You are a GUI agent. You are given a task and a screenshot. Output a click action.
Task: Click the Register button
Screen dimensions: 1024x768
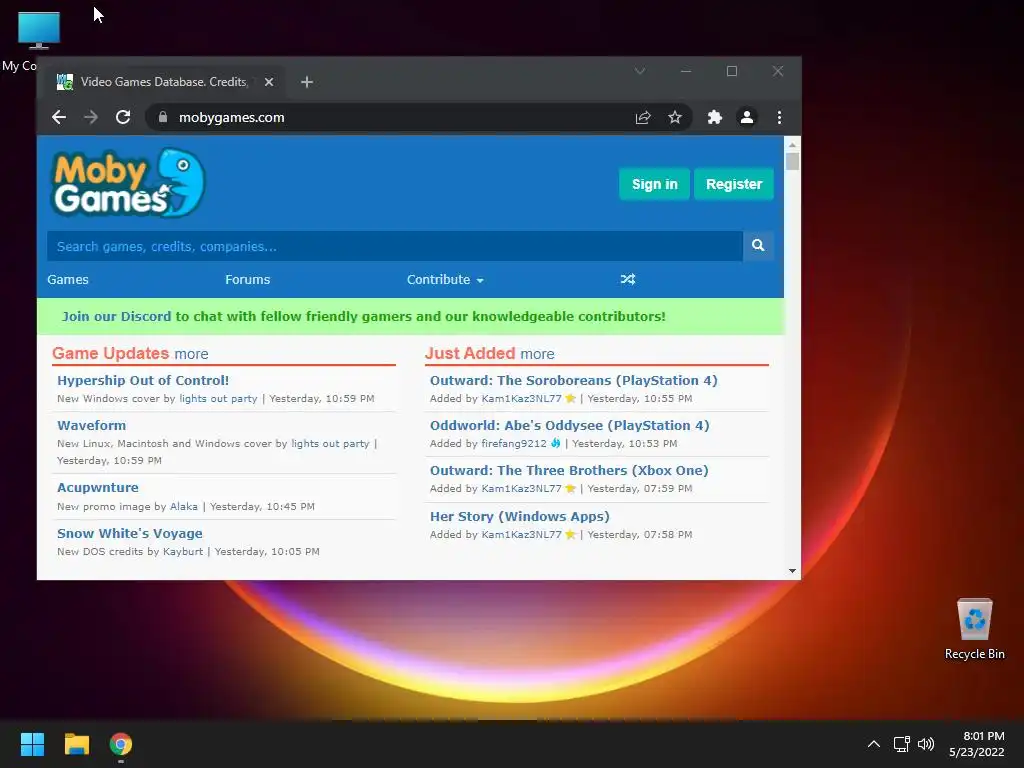pos(734,184)
